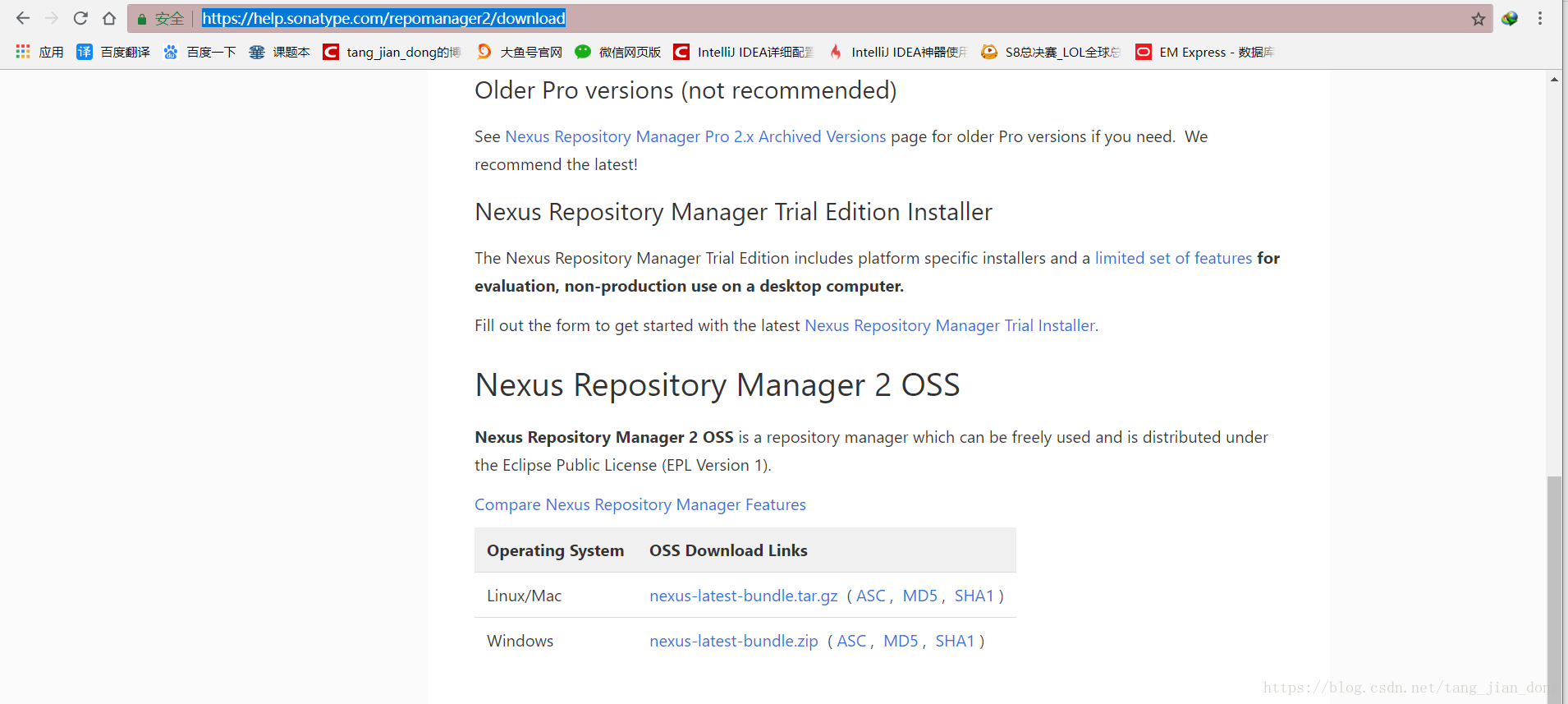The height and width of the screenshot is (704, 1568).
Task: Open SHA1 link in Windows row
Action: pyautogui.click(x=955, y=641)
